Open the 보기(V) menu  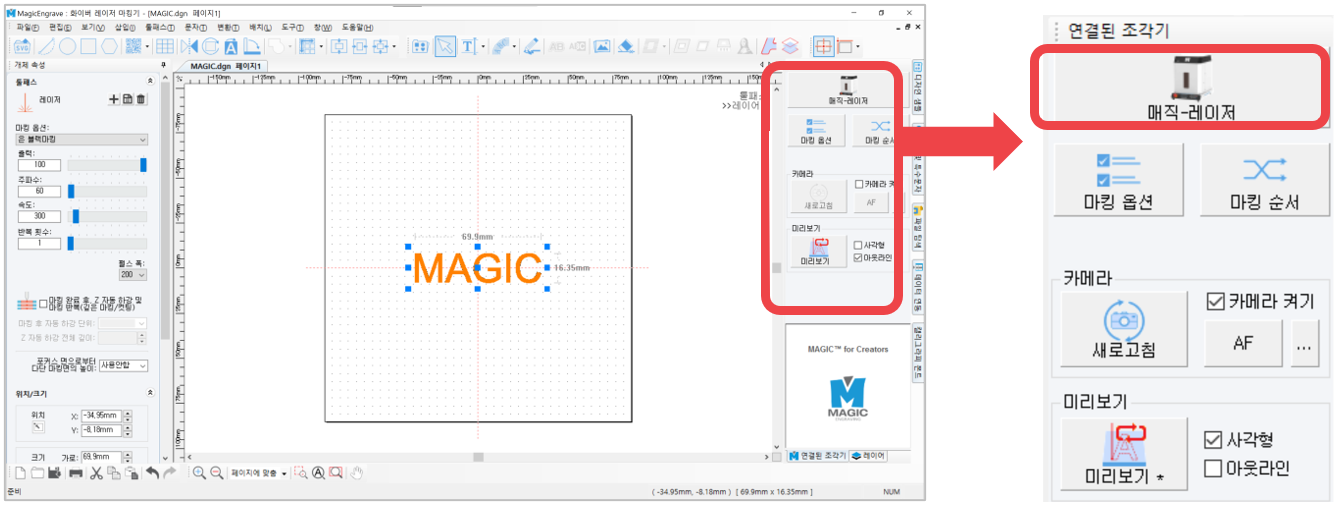(92, 27)
